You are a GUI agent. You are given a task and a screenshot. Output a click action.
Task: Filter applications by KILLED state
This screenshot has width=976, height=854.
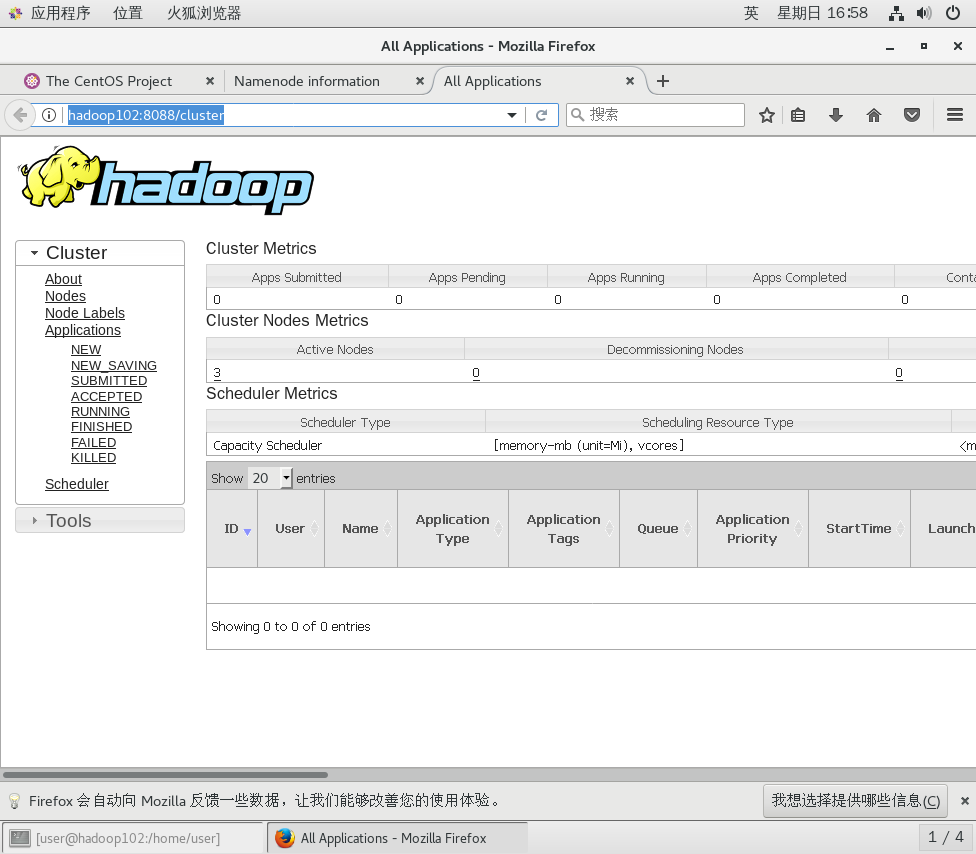(93, 458)
